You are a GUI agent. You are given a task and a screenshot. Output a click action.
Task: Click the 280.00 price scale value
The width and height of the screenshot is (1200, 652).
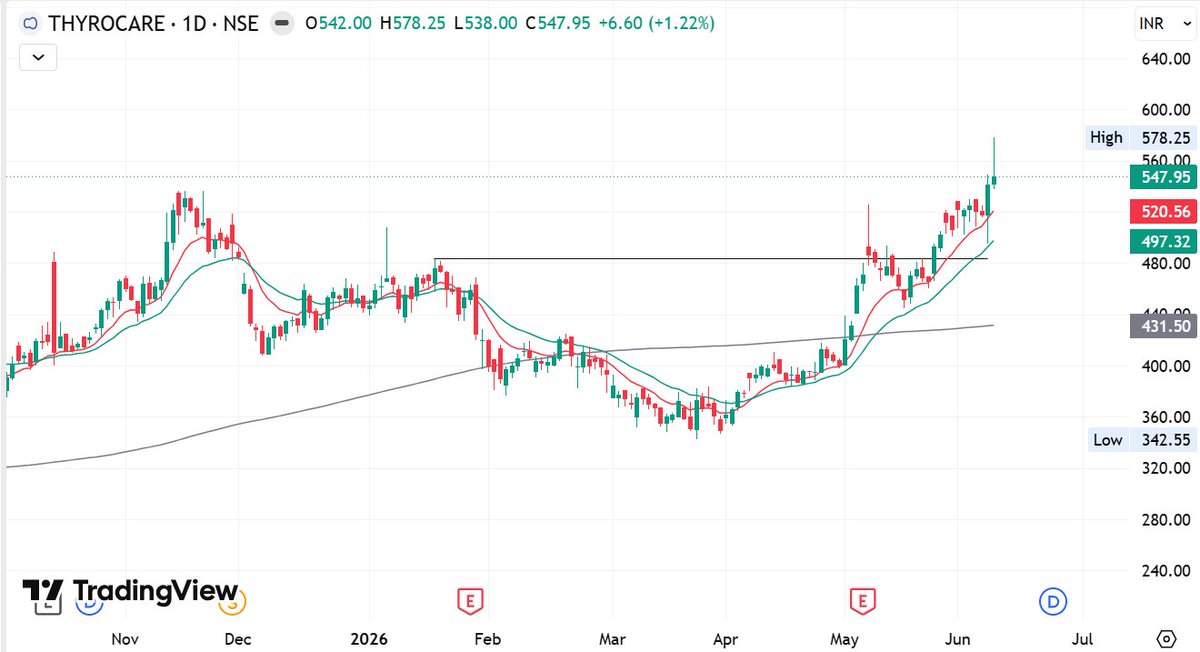(x=1165, y=520)
